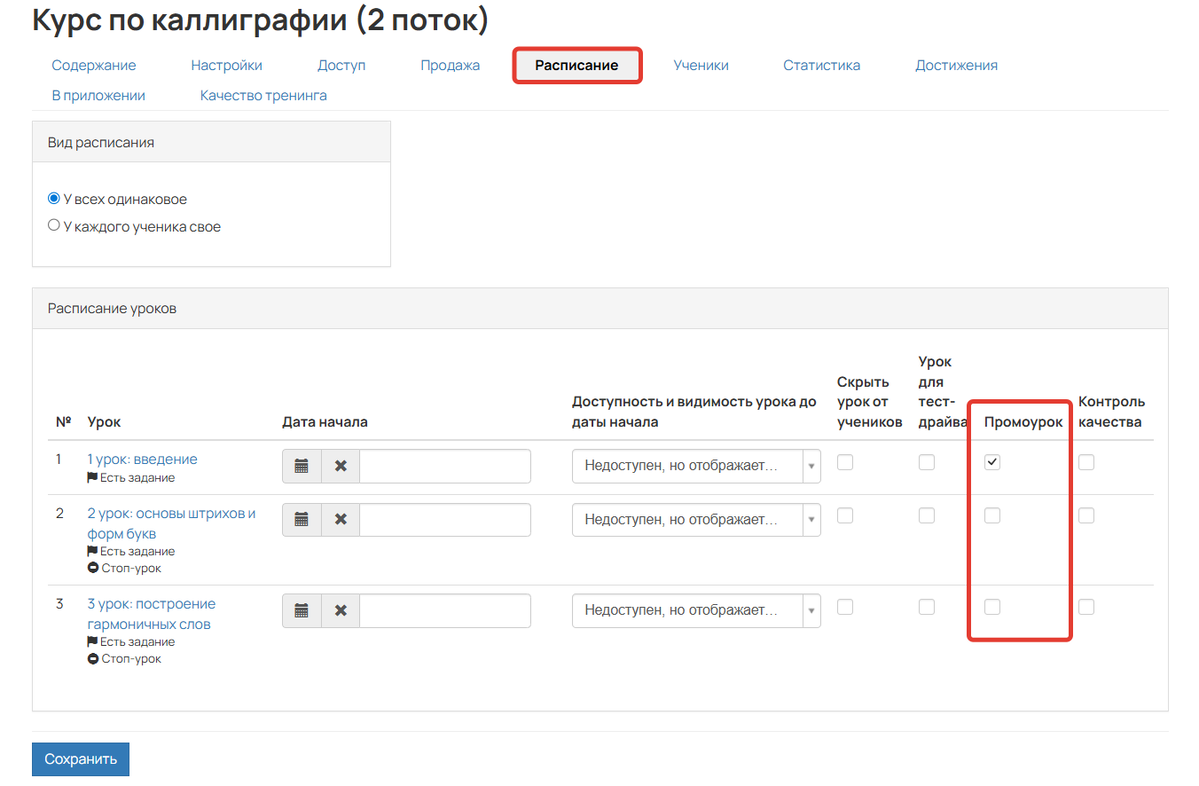Viewport: 1199px width, 786px height.
Task: Clear start date for lesson 3
Action: coord(340,611)
